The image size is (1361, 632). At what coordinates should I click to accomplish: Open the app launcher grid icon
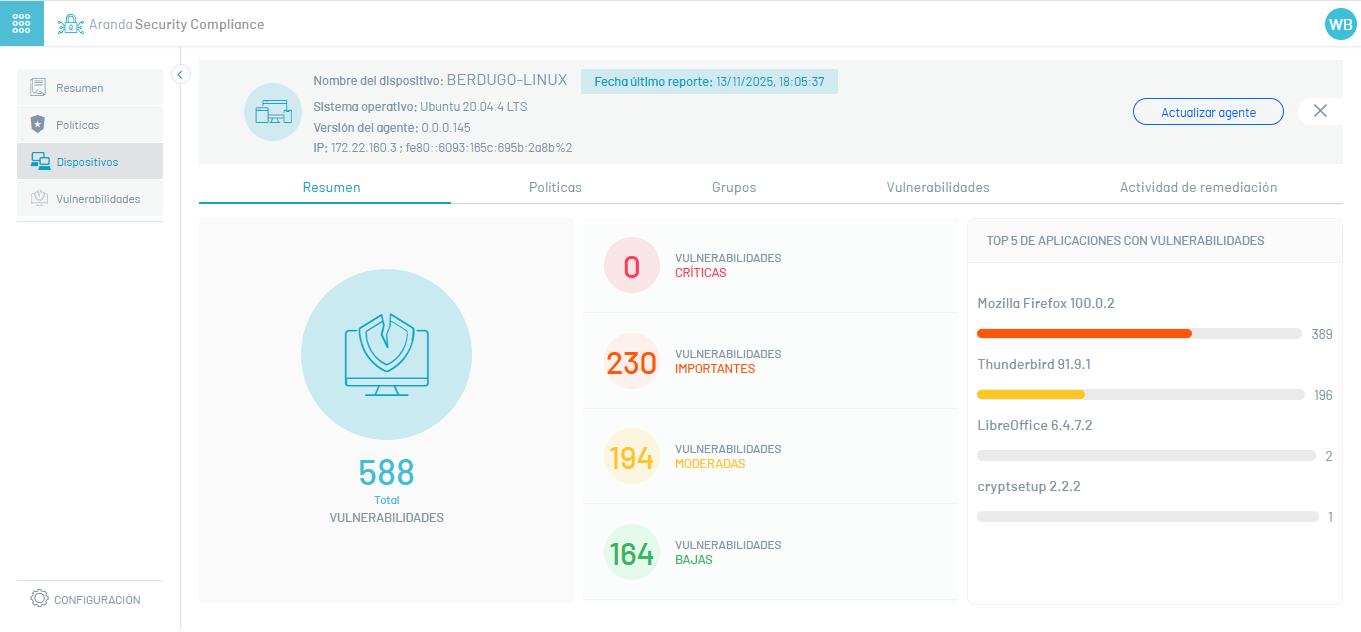pos(22,24)
